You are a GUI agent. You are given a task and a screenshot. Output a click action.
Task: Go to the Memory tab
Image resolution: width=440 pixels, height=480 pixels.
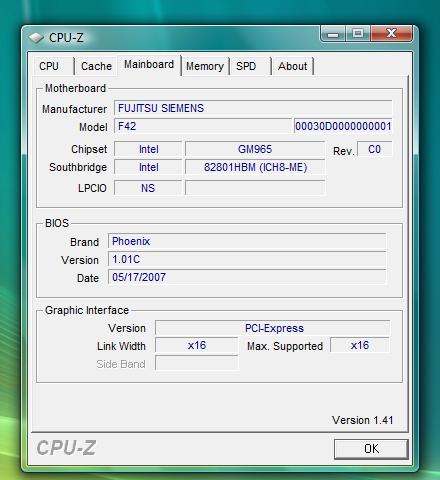205,66
